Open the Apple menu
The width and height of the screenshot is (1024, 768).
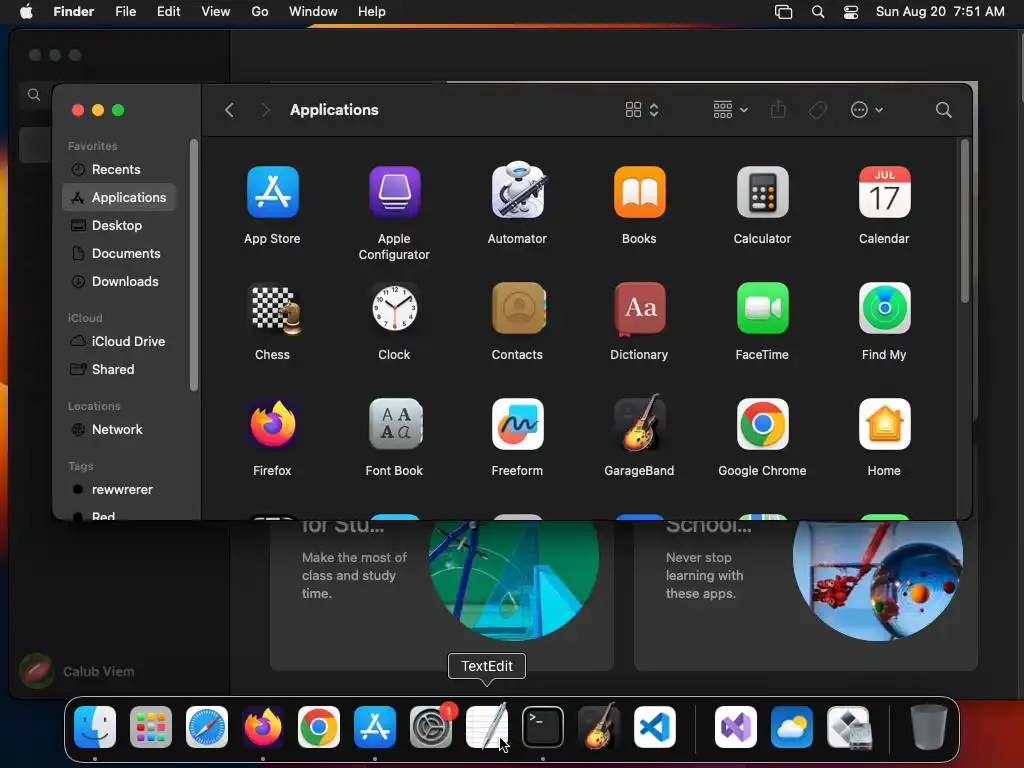(x=26, y=12)
